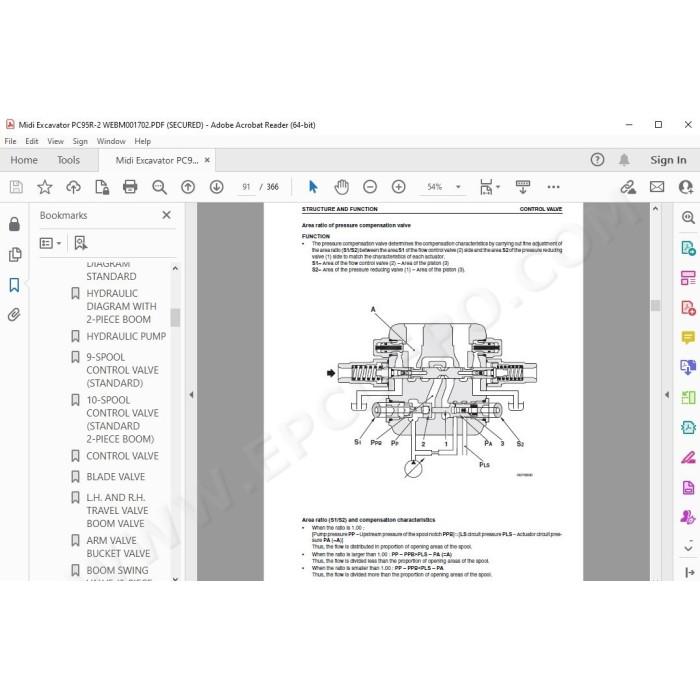Print the document
Image resolution: width=700 pixels, height=700 pixels.
[x=130, y=187]
